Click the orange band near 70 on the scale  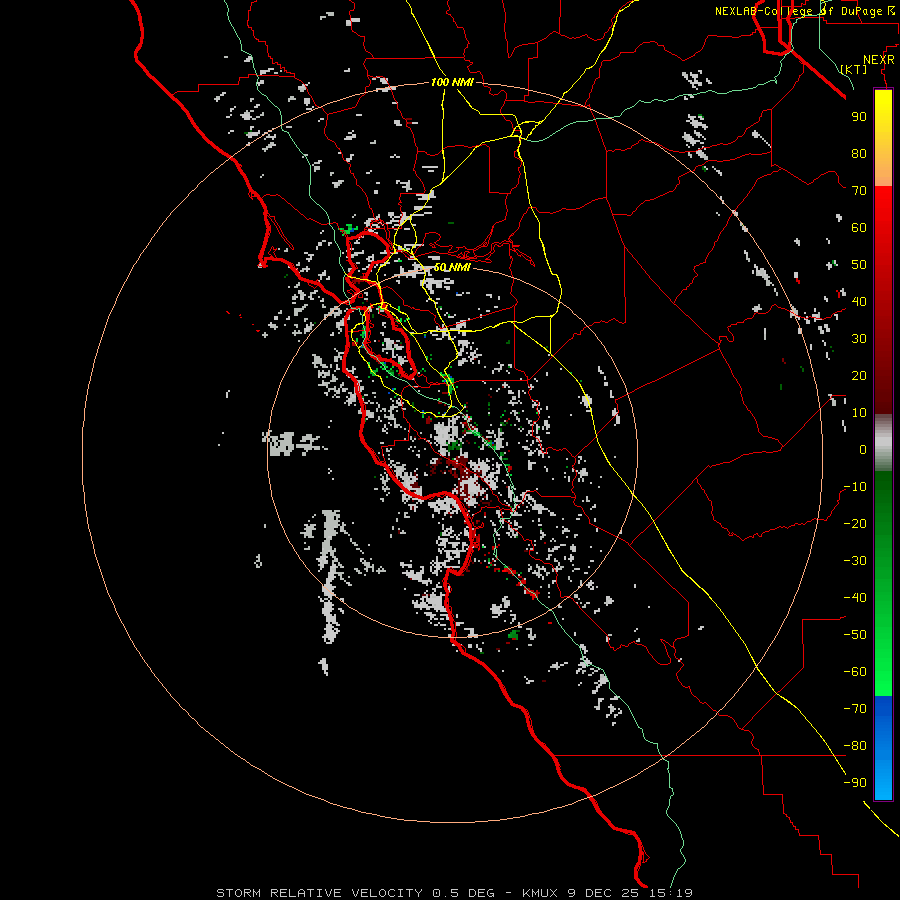[883, 172]
